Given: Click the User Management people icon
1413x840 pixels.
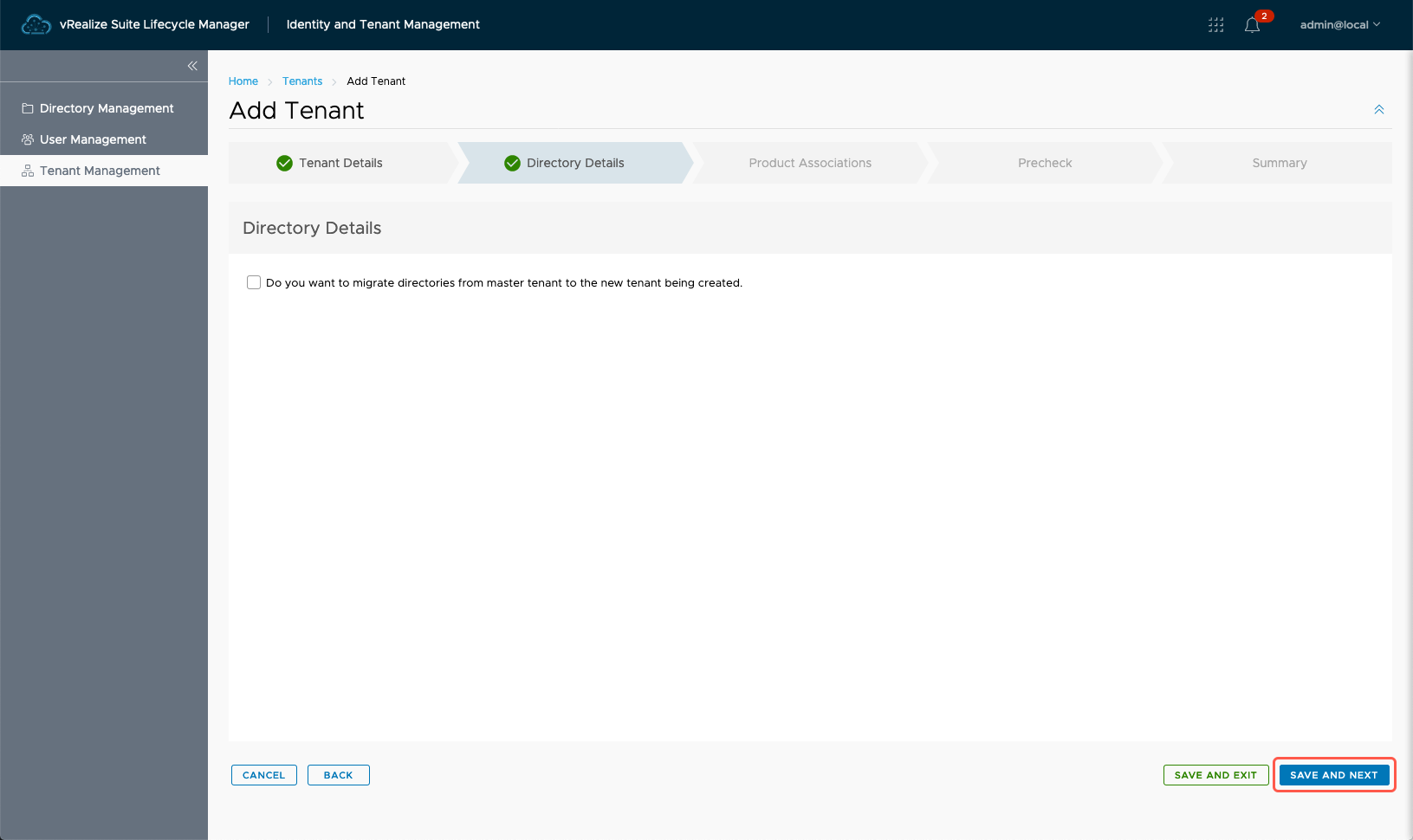Looking at the screenshot, I should (28, 139).
